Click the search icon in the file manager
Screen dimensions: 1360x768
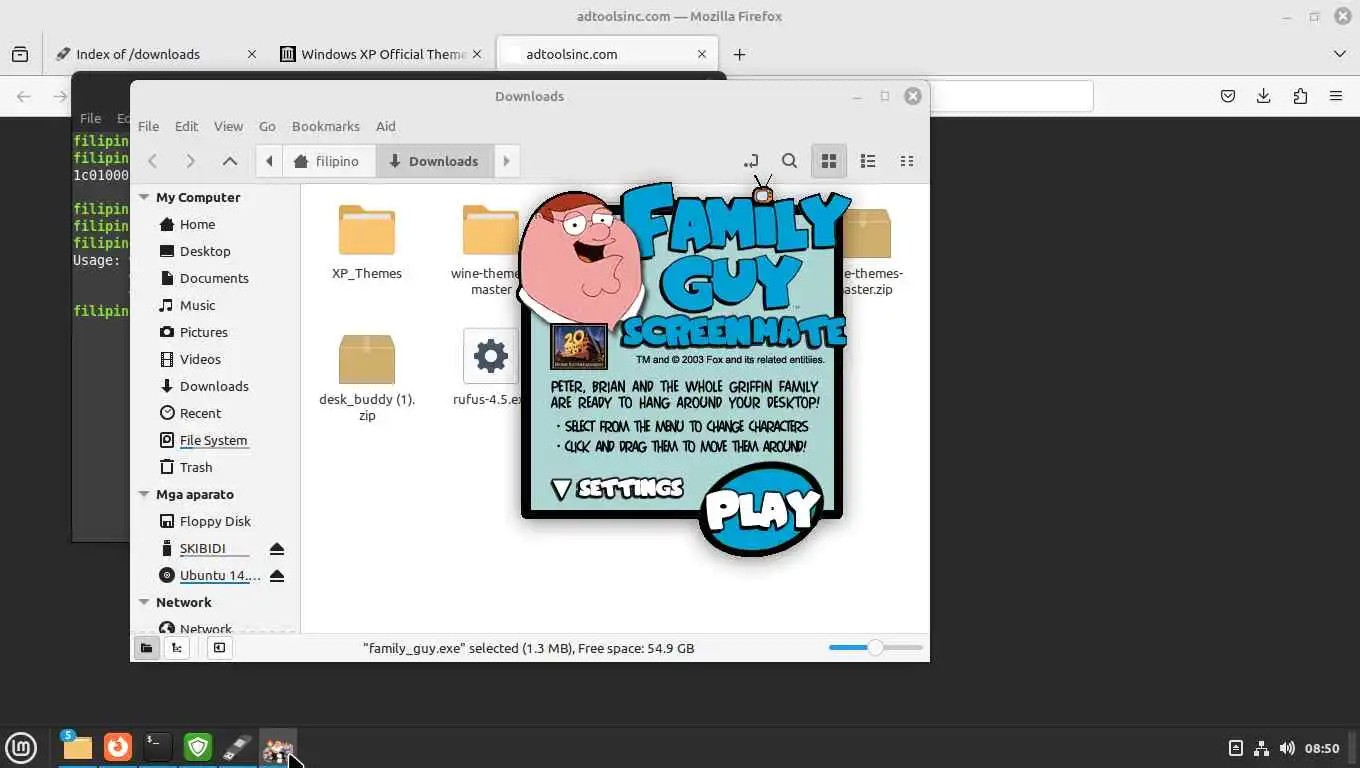789,161
